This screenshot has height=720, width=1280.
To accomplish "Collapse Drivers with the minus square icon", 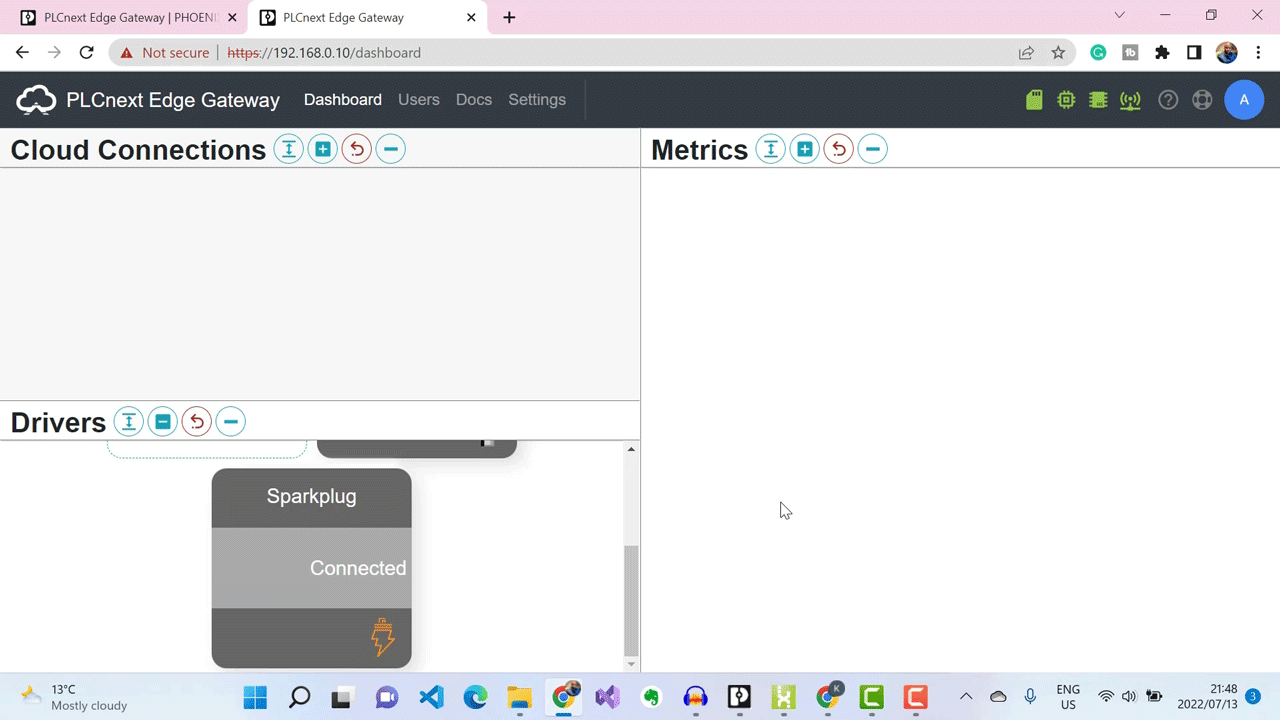I will pos(163,421).
